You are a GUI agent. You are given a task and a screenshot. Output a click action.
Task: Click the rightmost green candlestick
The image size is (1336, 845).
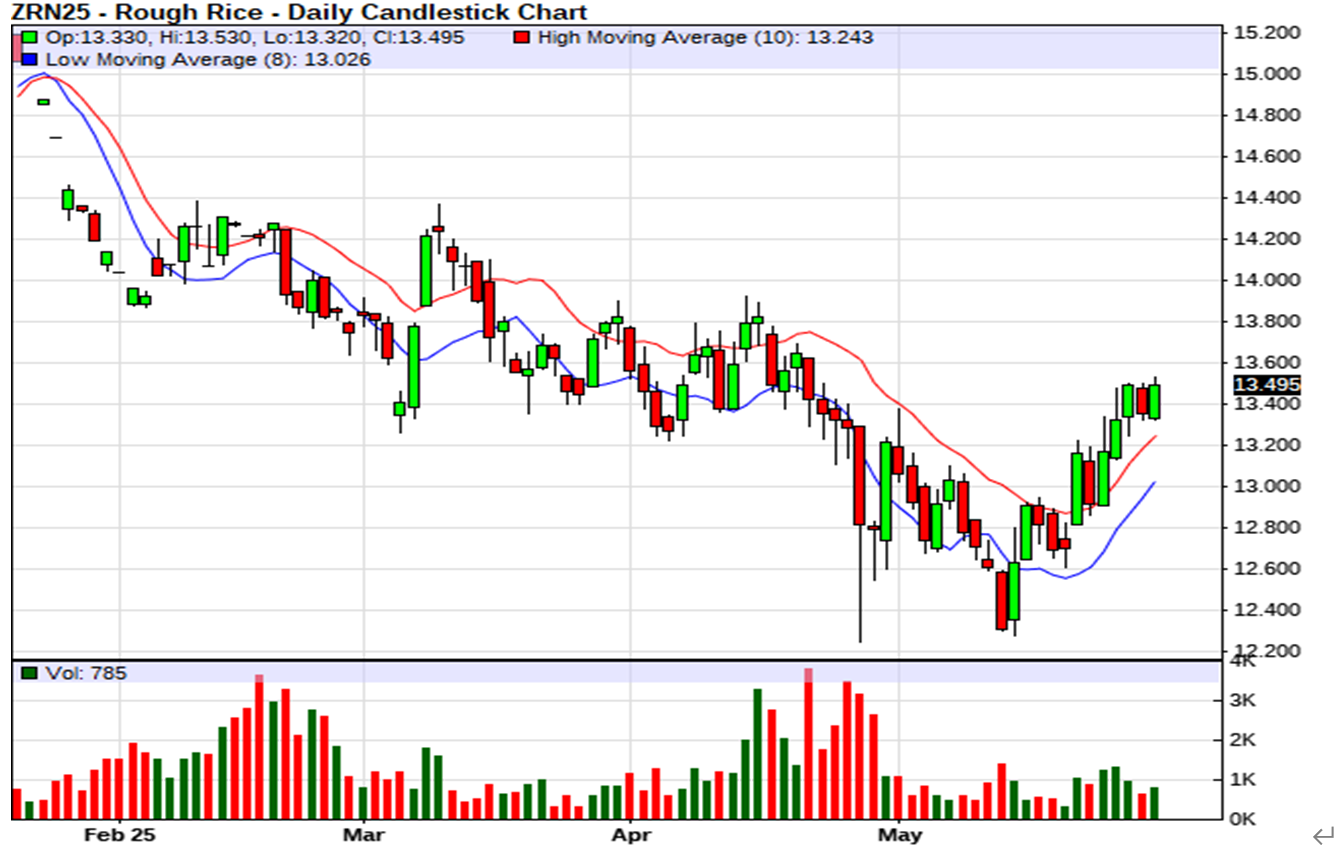[1154, 401]
